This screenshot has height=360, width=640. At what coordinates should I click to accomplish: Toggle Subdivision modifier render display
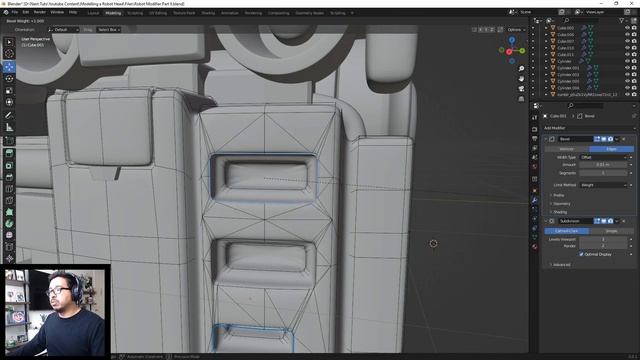(610, 221)
